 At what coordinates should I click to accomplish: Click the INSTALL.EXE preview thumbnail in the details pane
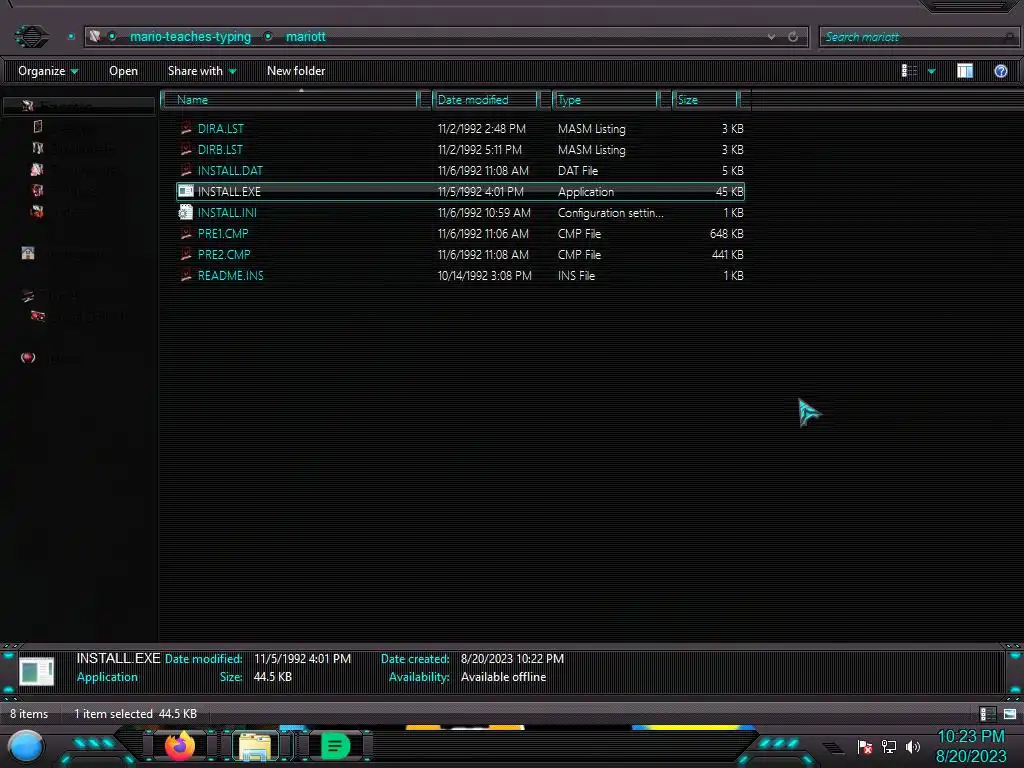point(37,671)
